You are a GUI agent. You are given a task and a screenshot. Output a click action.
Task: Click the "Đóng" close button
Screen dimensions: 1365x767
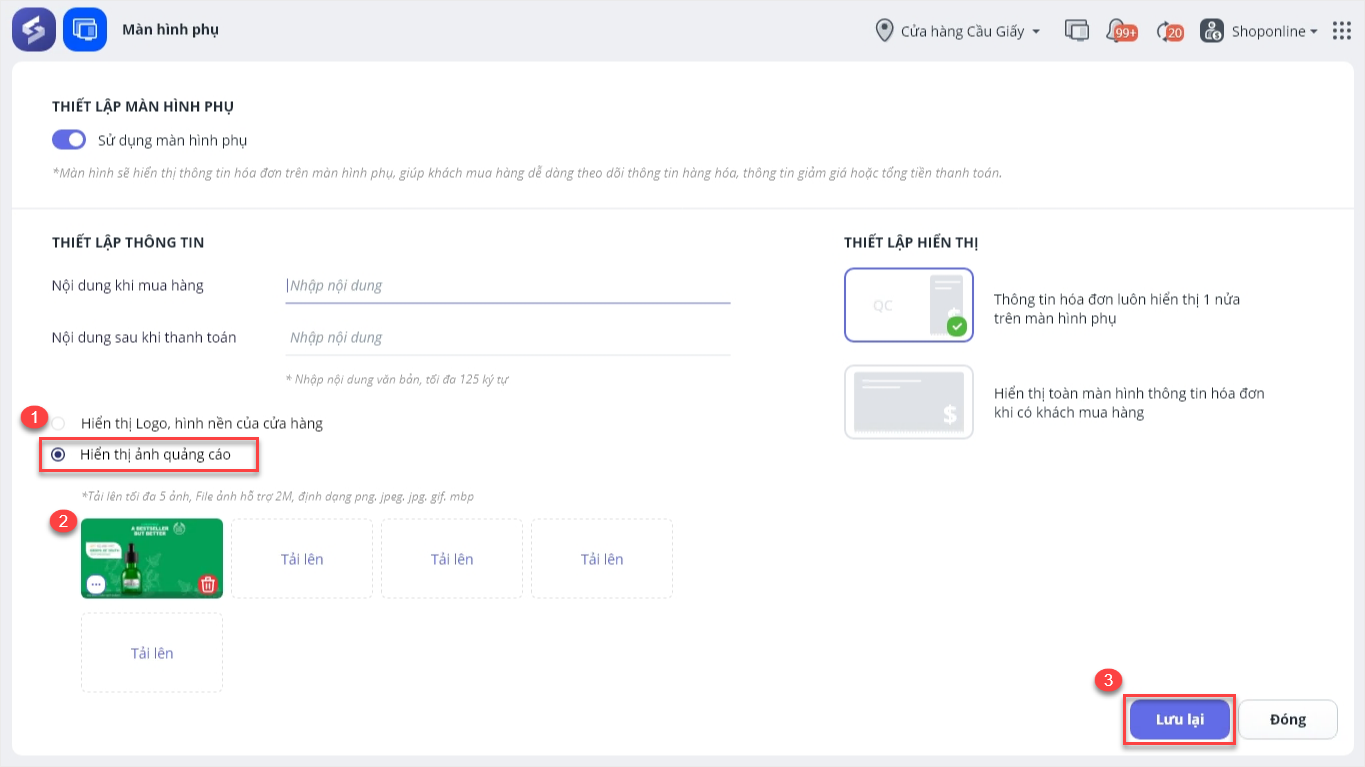pyautogui.click(x=1287, y=719)
